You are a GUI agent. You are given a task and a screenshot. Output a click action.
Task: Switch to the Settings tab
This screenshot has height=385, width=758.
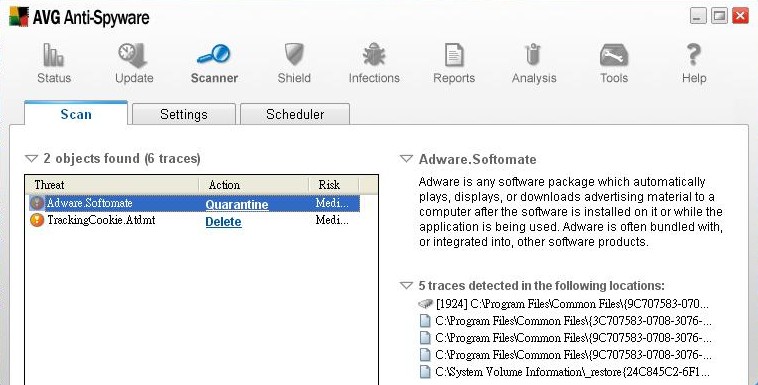coord(184,114)
